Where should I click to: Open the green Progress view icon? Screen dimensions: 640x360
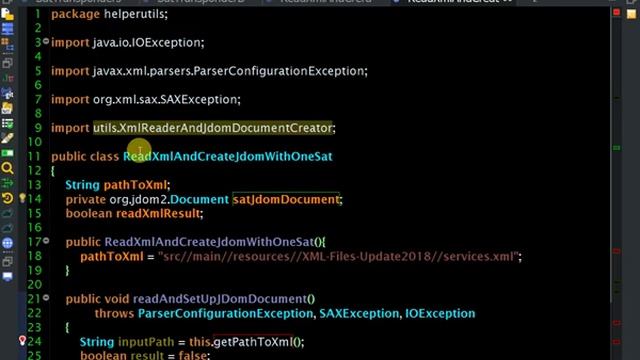(7, 153)
